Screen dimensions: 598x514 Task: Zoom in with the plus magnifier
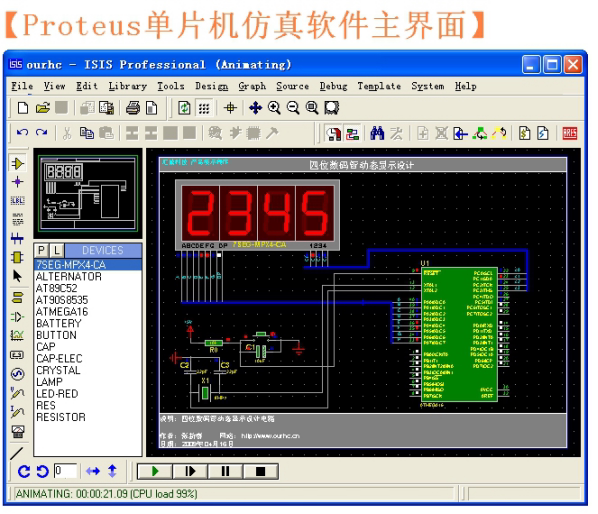[x=274, y=108]
